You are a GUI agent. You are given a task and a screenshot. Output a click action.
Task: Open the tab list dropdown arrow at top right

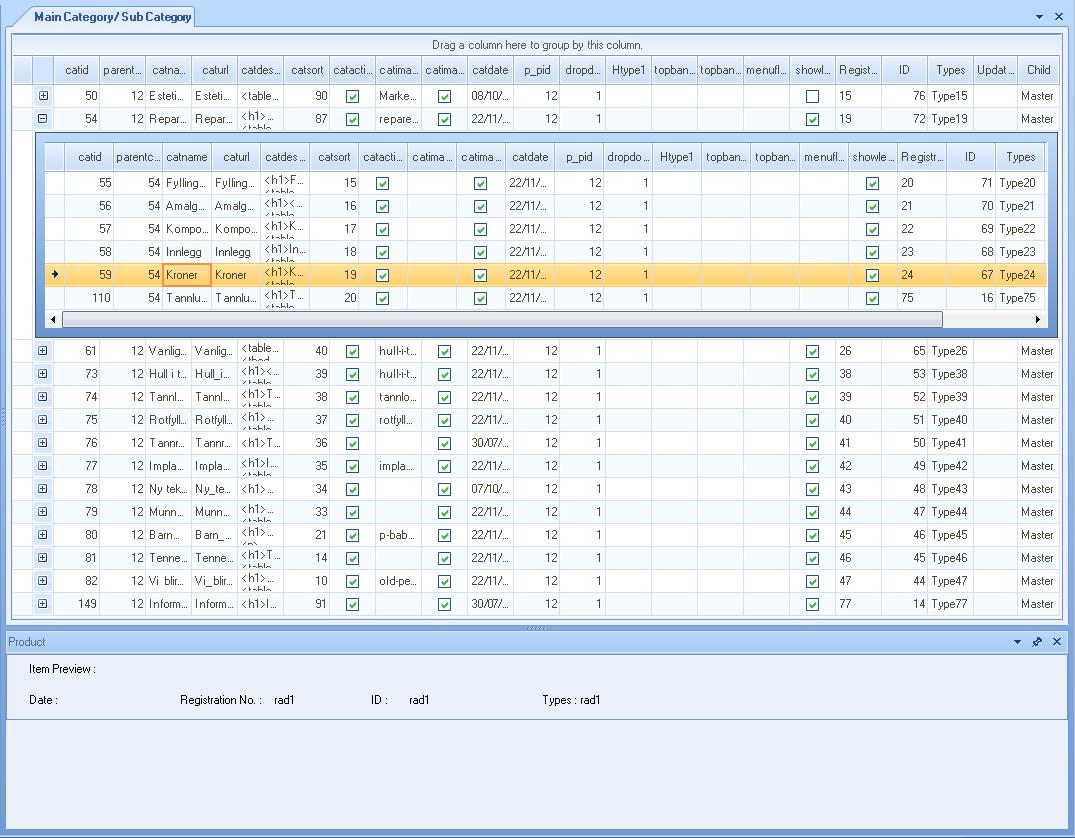click(x=1039, y=16)
